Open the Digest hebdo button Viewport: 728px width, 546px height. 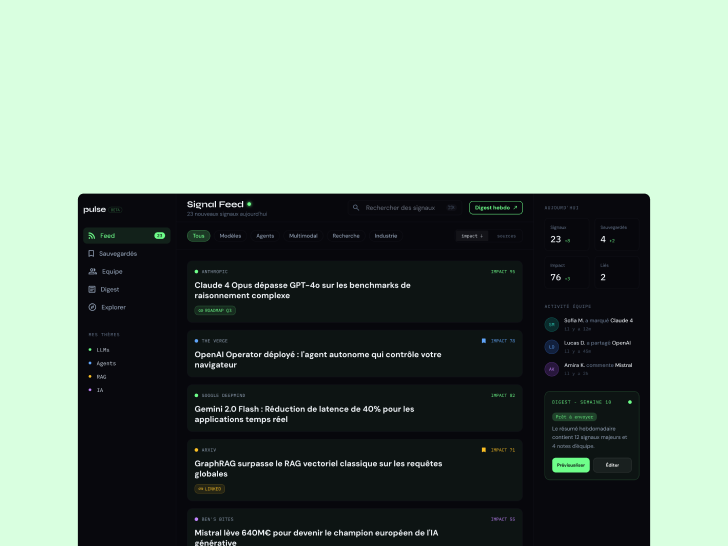[496, 208]
